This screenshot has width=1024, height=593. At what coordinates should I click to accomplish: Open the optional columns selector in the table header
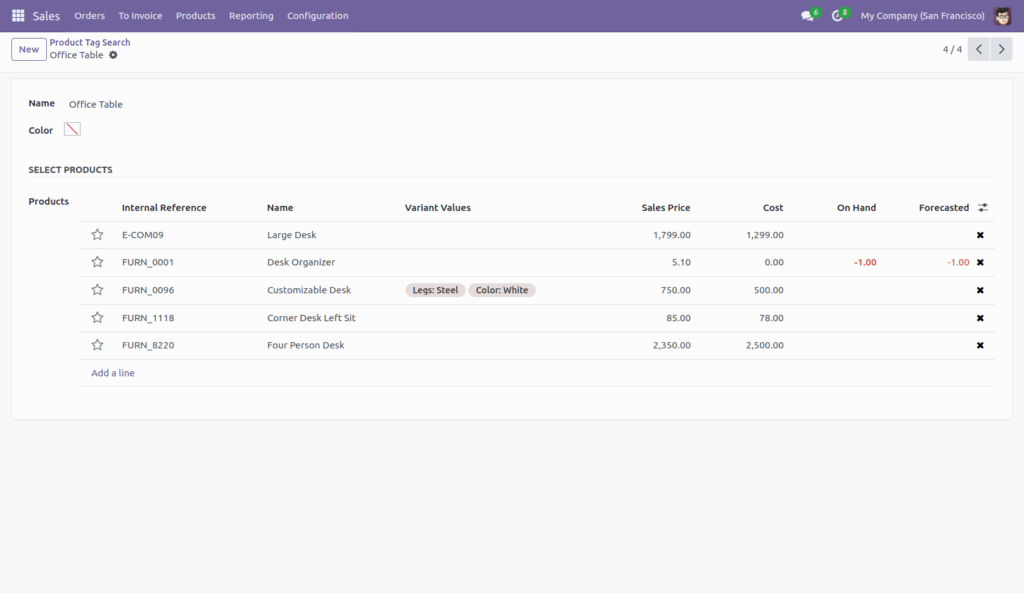pyautogui.click(x=981, y=207)
